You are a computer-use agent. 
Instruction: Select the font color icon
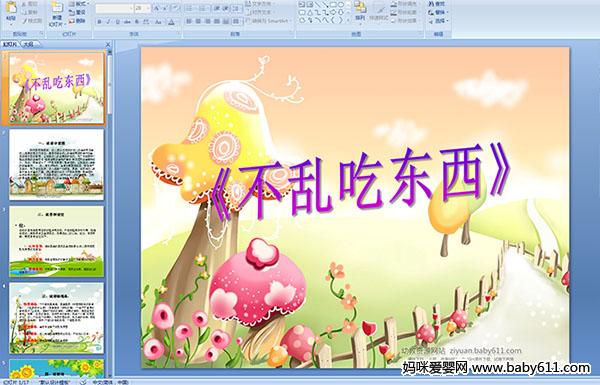tap(171, 22)
